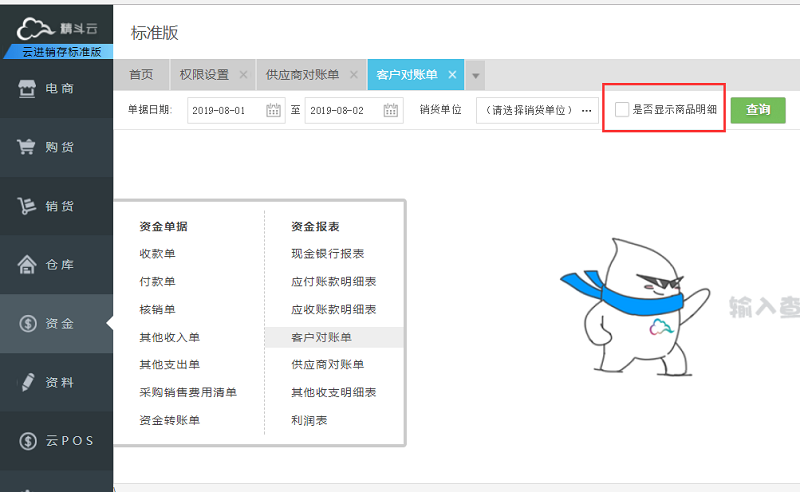The width and height of the screenshot is (800, 492).
Task: Enable 是否显示商品明细 checkbox
Action: 622,109
